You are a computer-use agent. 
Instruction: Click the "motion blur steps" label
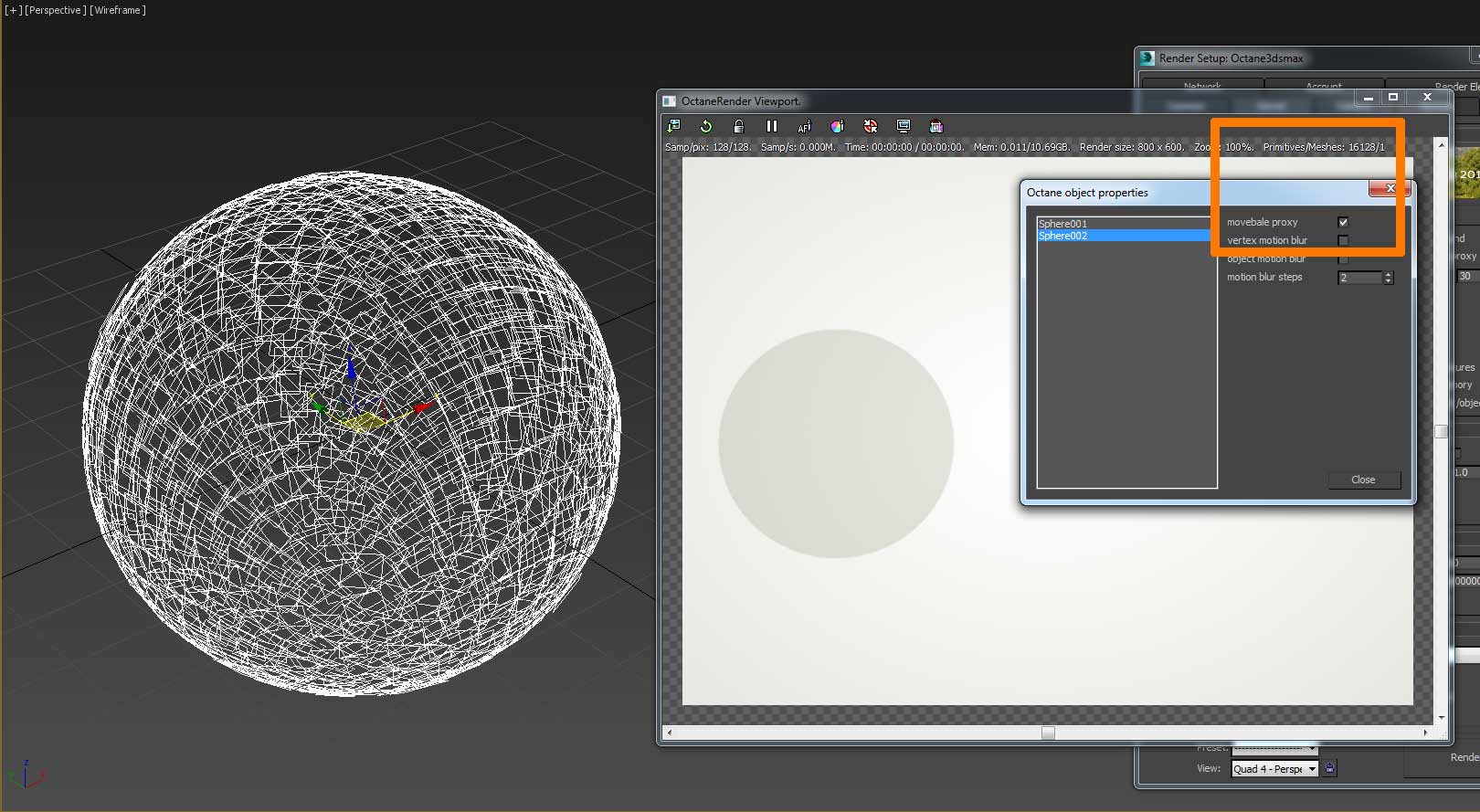click(x=1264, y=277)
